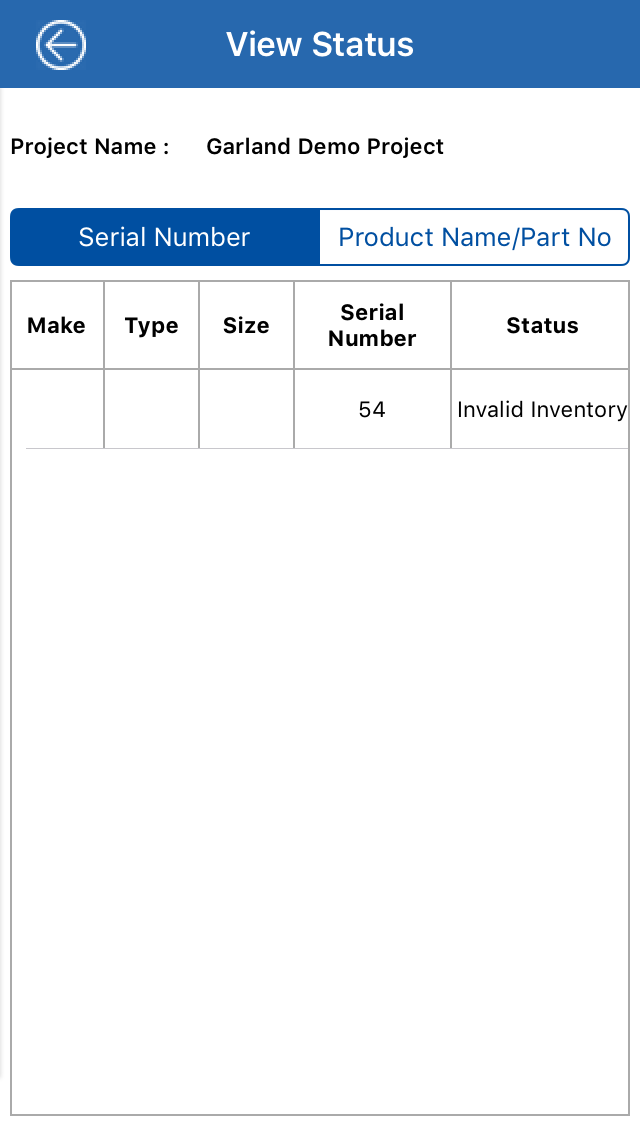Screen dimensions: 640x1136
Task: Click the Type column header
Action: pos(151,325)
